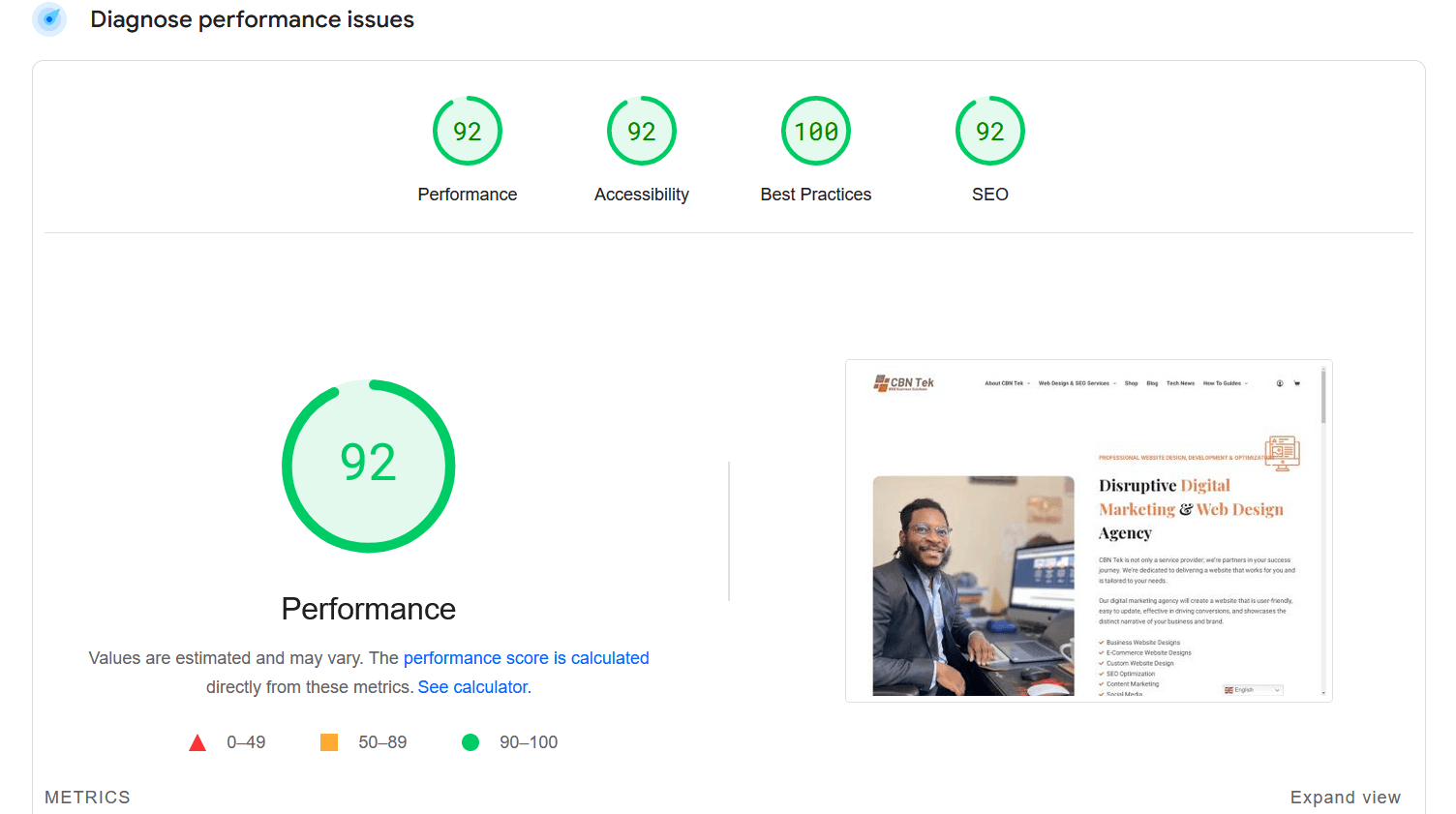Screen dimensions: 1456x814
Task: Click the '0–49' legend range text
Action: pos(246,742)
